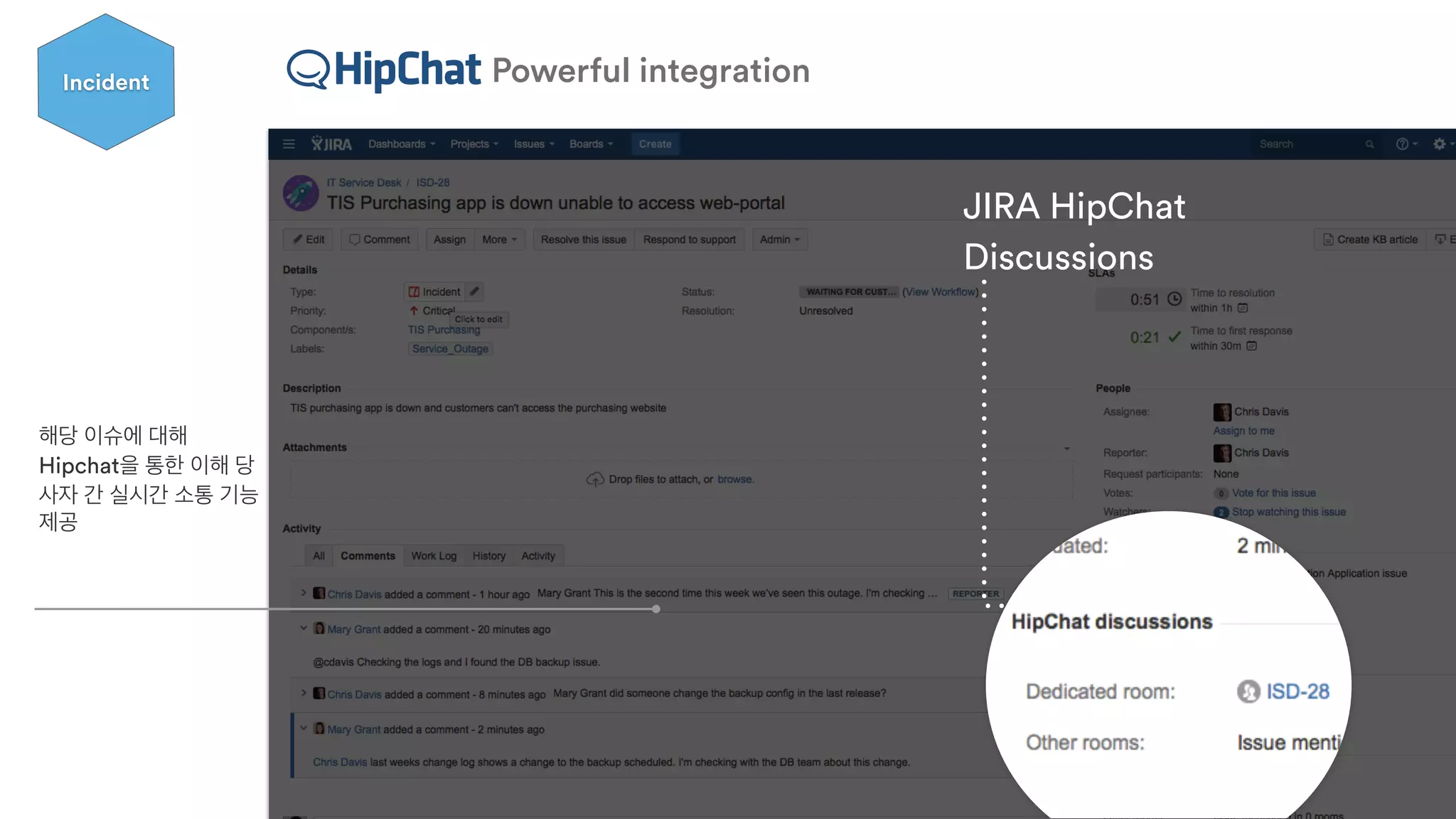Screen dimensions: 1456x819
Task: Open the ISD-28 breadcrumb link
Action: [433, 183]
